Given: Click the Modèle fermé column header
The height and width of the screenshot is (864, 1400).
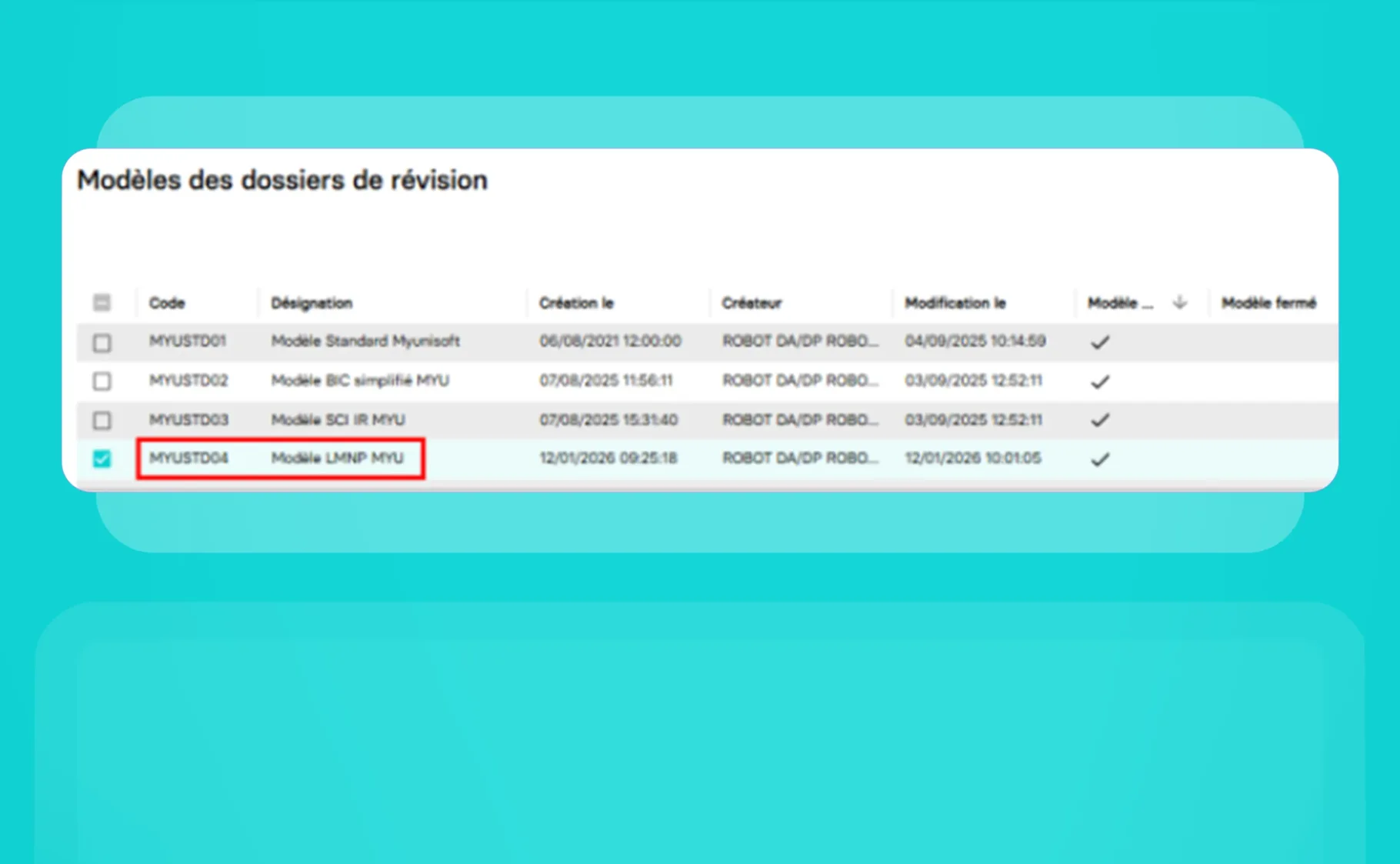Looking at the screenshot, I should [x=1268, y=303].
